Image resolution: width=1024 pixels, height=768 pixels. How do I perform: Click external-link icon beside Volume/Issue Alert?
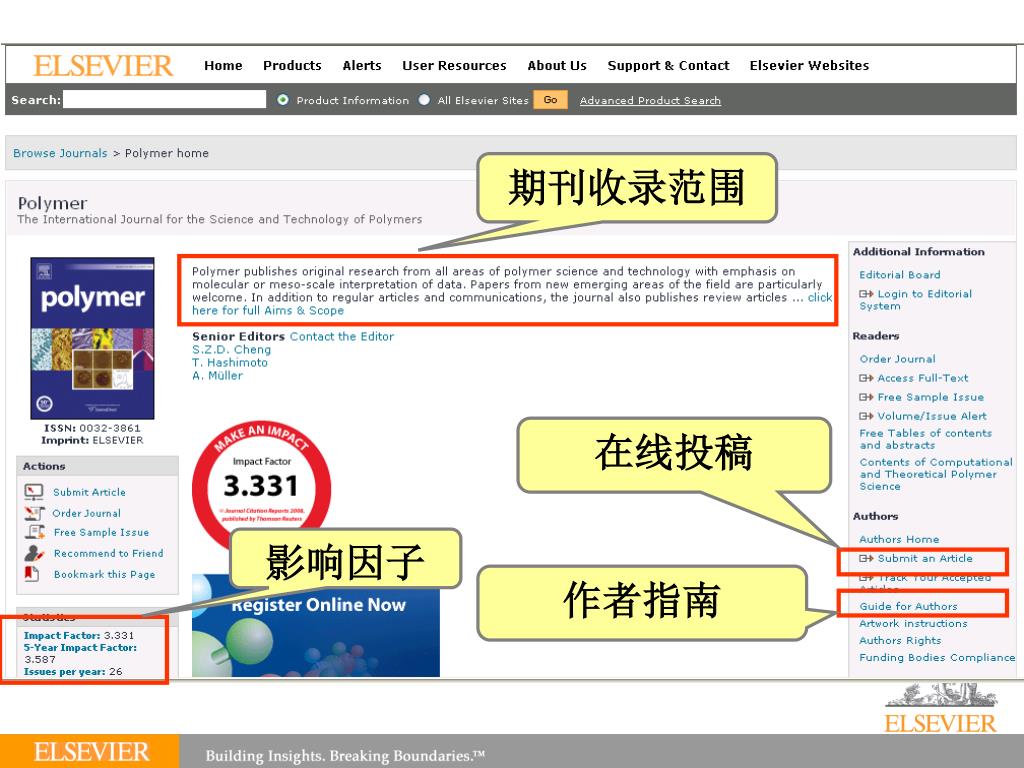[866, 416]
